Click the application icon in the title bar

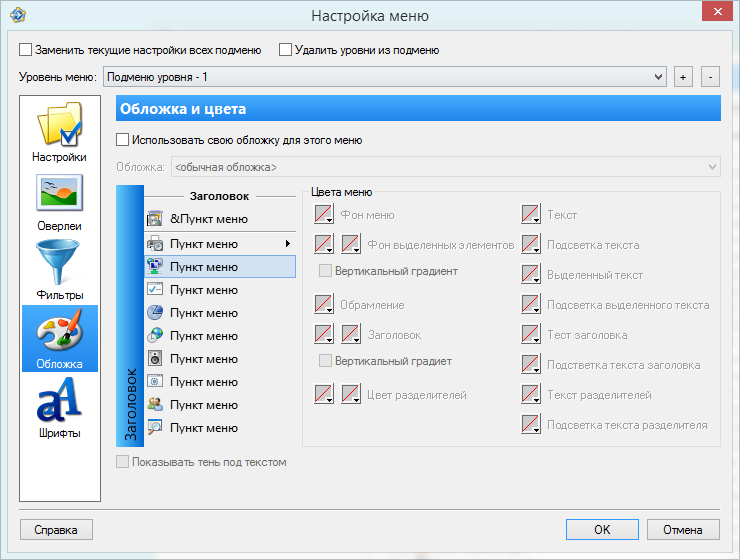click(x=17, y=15)
